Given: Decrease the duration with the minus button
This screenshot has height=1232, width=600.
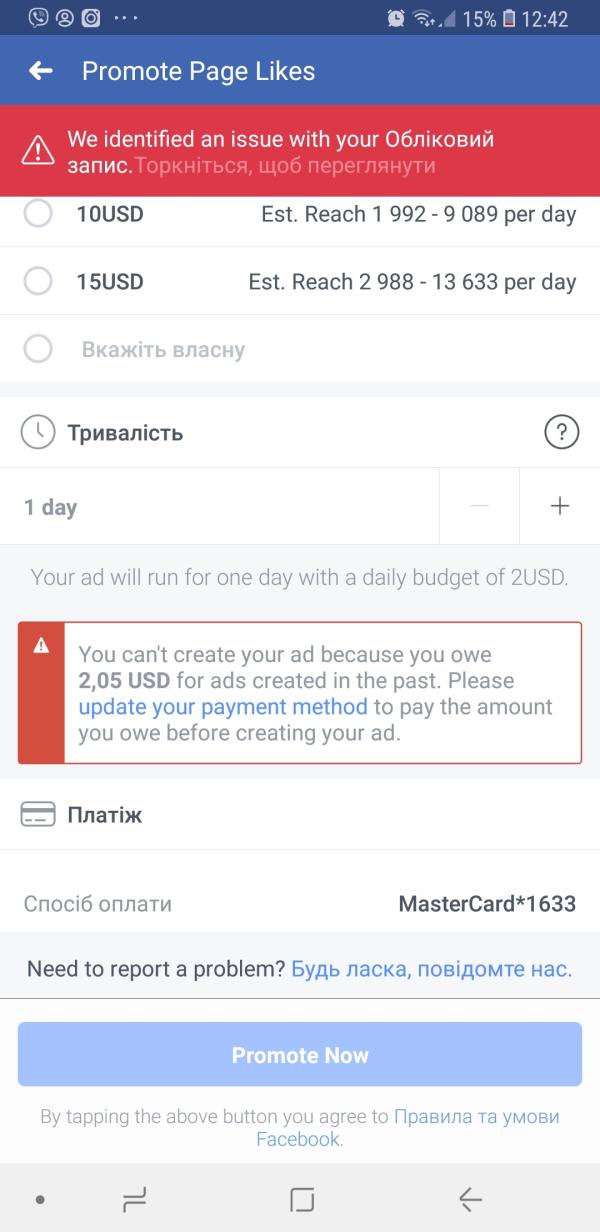Looking at the screenshot, I should (479, 506).
